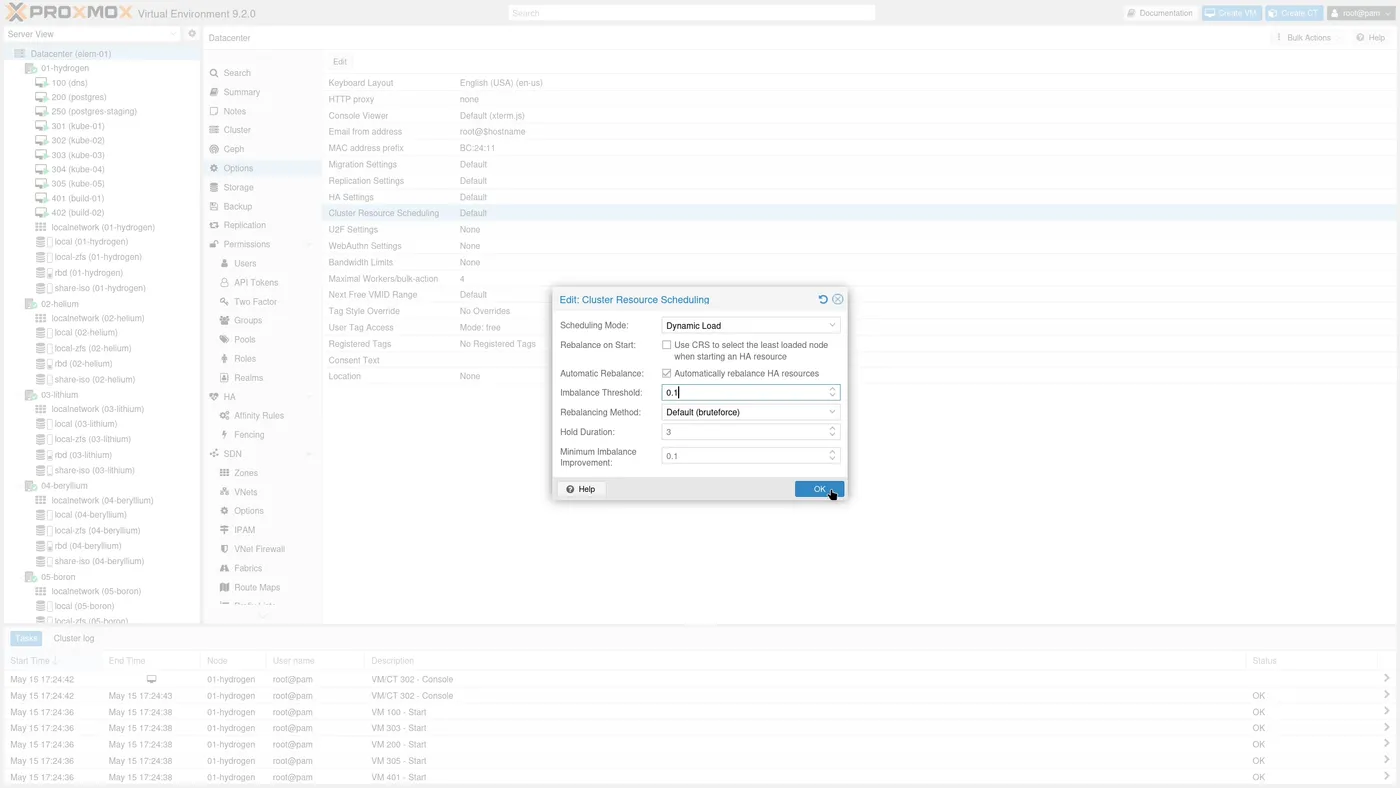Open Affinity Rules under HA
The image size is (1400, 788).
point(259,415)
